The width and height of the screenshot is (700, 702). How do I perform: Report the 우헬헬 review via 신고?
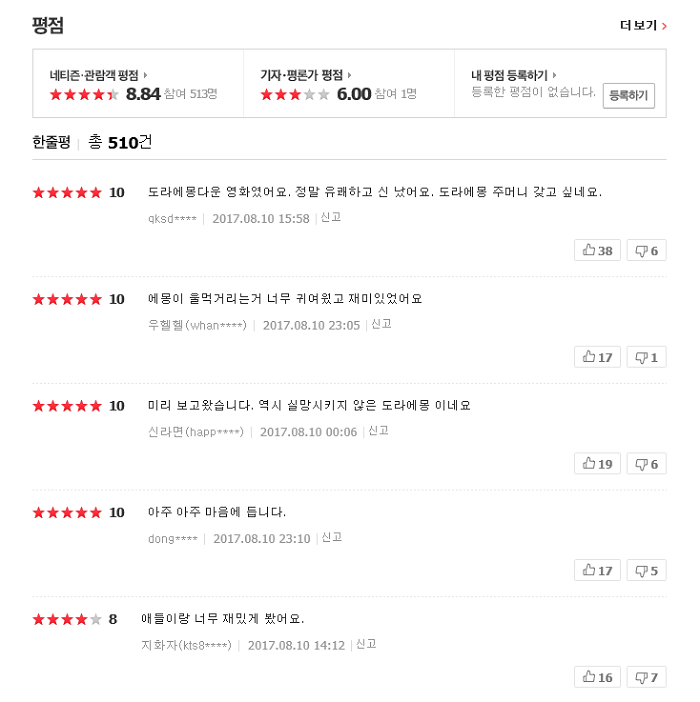(x=381, y=324)
